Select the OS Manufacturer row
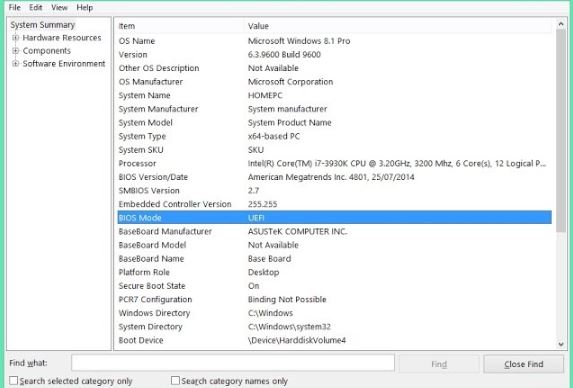 pyautogui.click(x=334, y=81)
